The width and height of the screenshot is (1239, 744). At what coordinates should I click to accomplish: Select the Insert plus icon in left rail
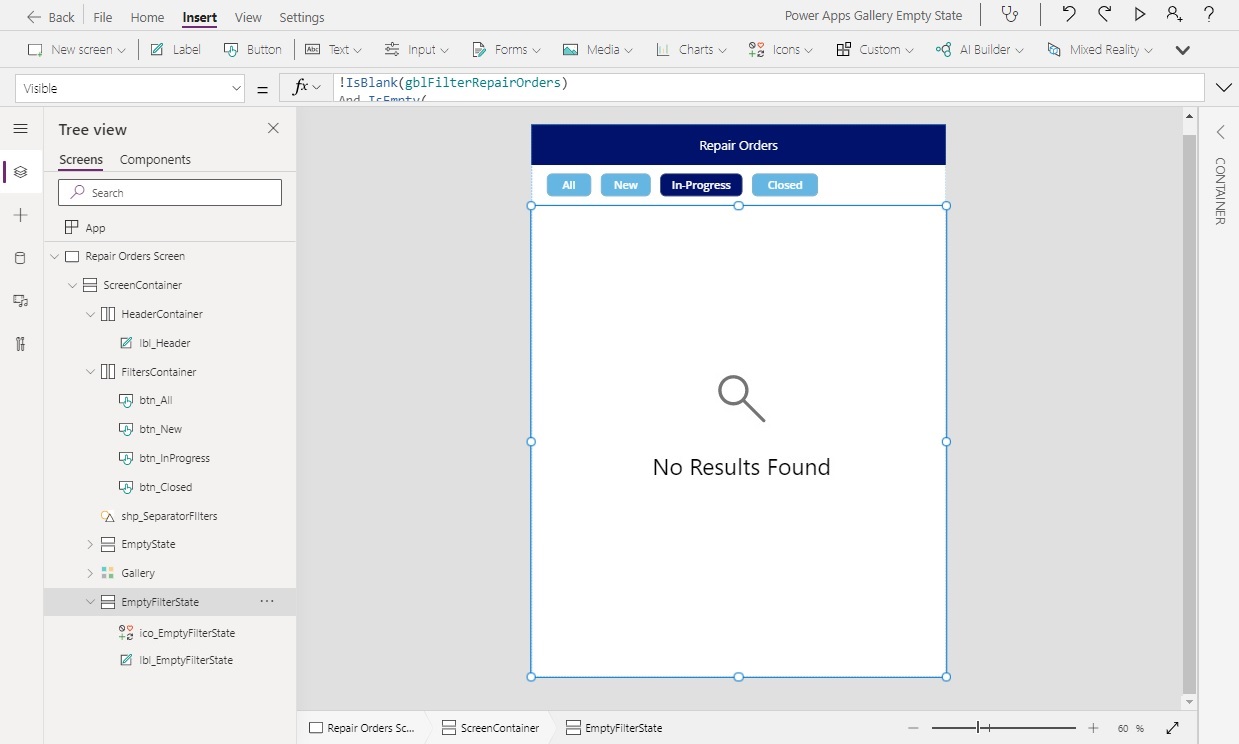coord(20,215)
